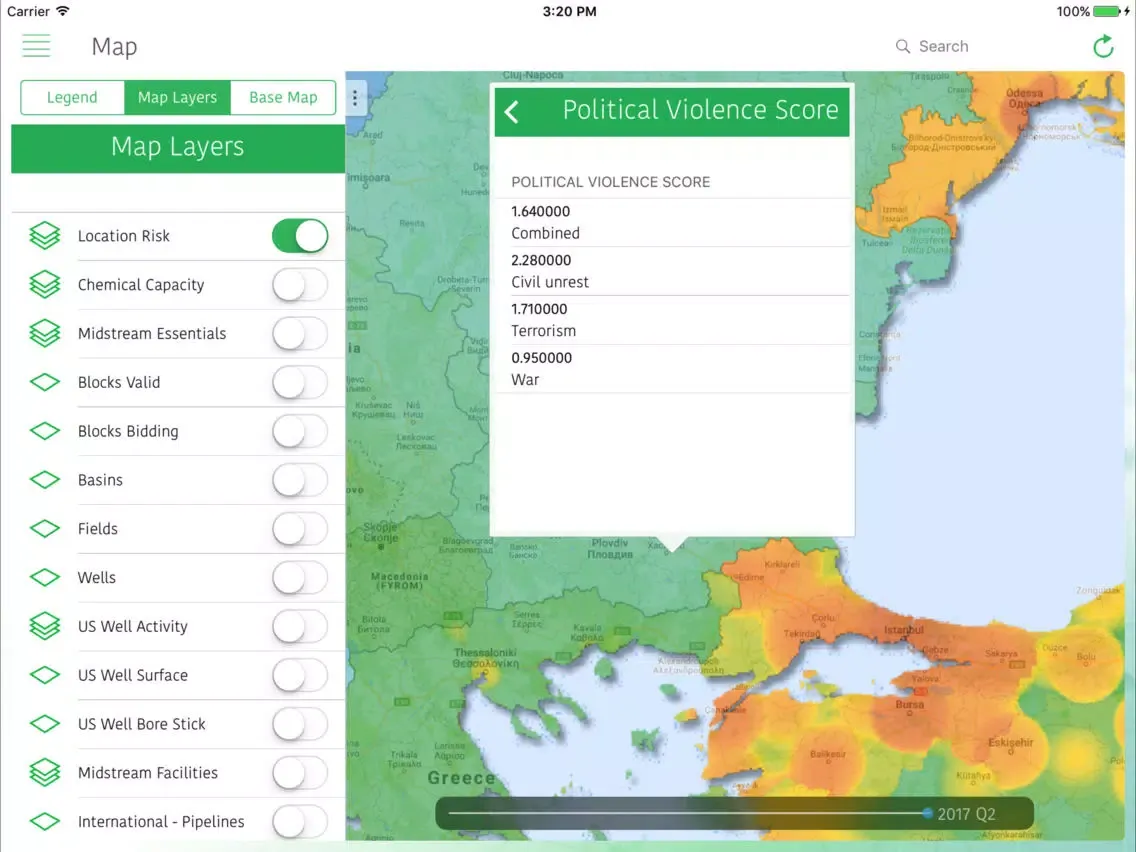Turn on Midstream Facilities layer
This screenshot has height=852, width=1136.
click(300, 772)
